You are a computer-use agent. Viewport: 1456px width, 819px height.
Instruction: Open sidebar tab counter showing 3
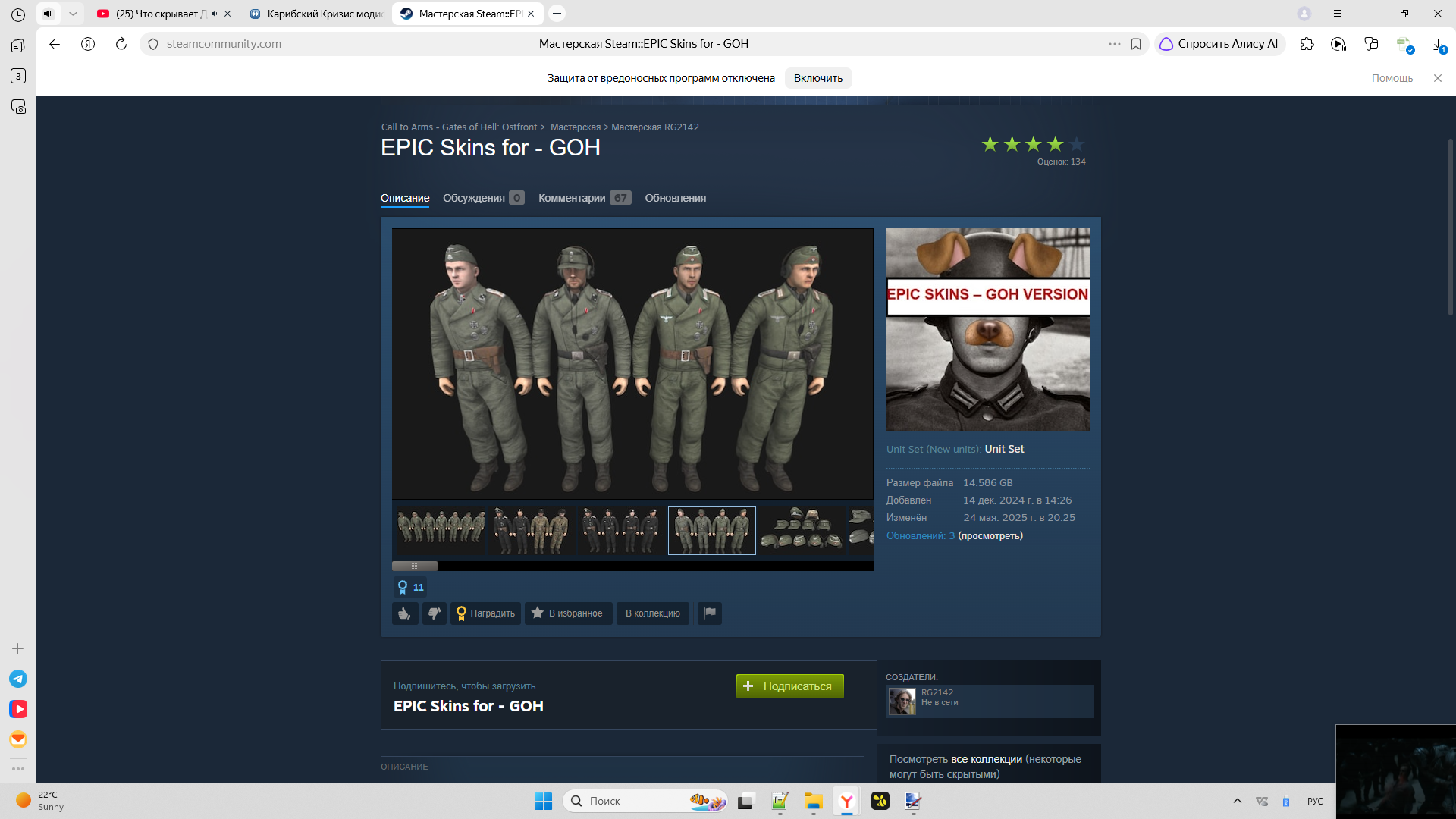coord(18,76)
